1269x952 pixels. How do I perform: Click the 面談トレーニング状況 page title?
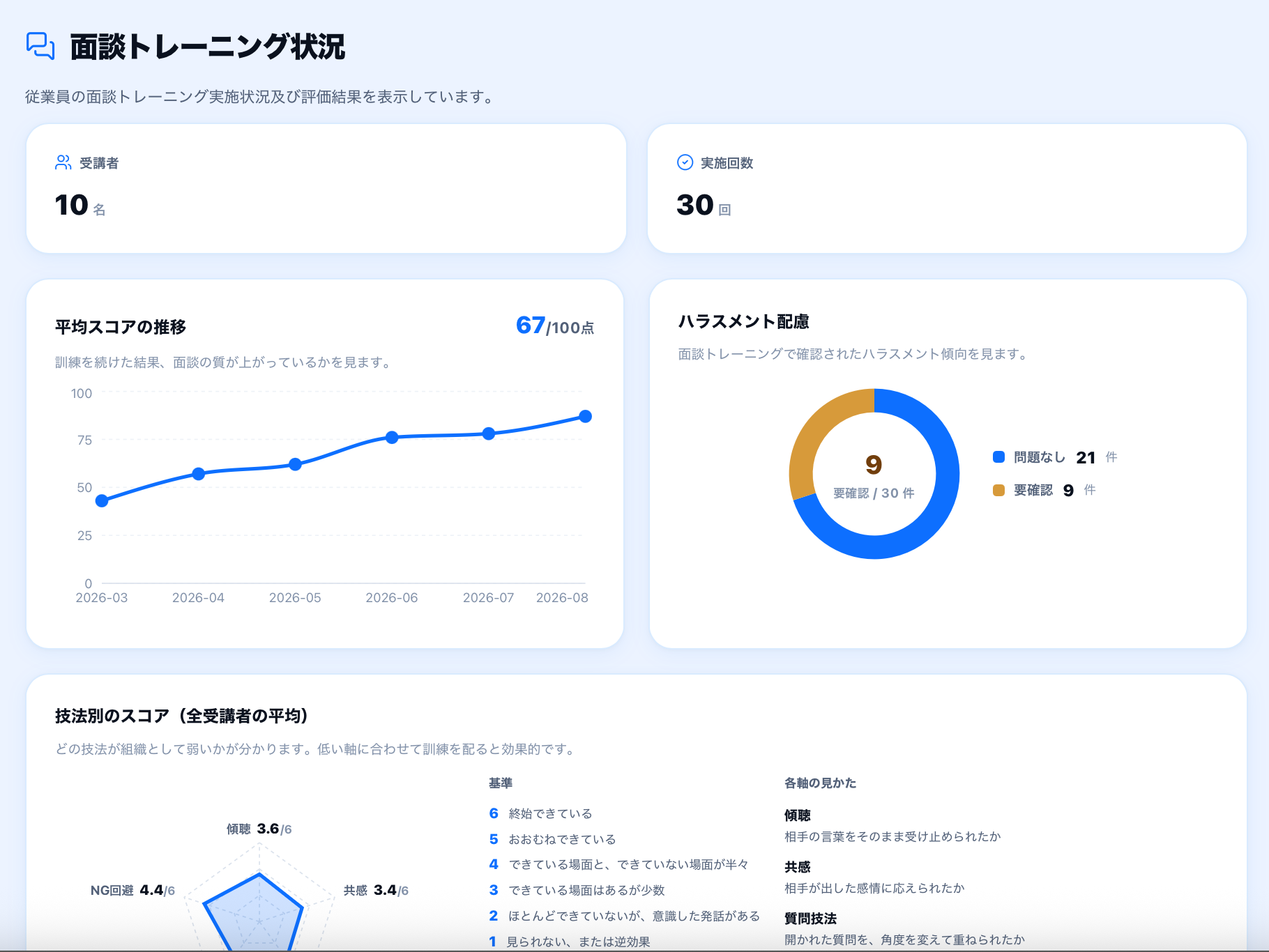tap(208, 47)
